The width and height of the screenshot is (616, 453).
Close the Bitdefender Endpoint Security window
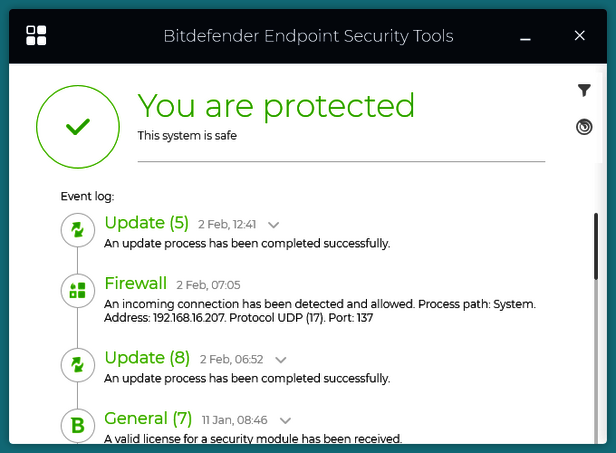580,36
